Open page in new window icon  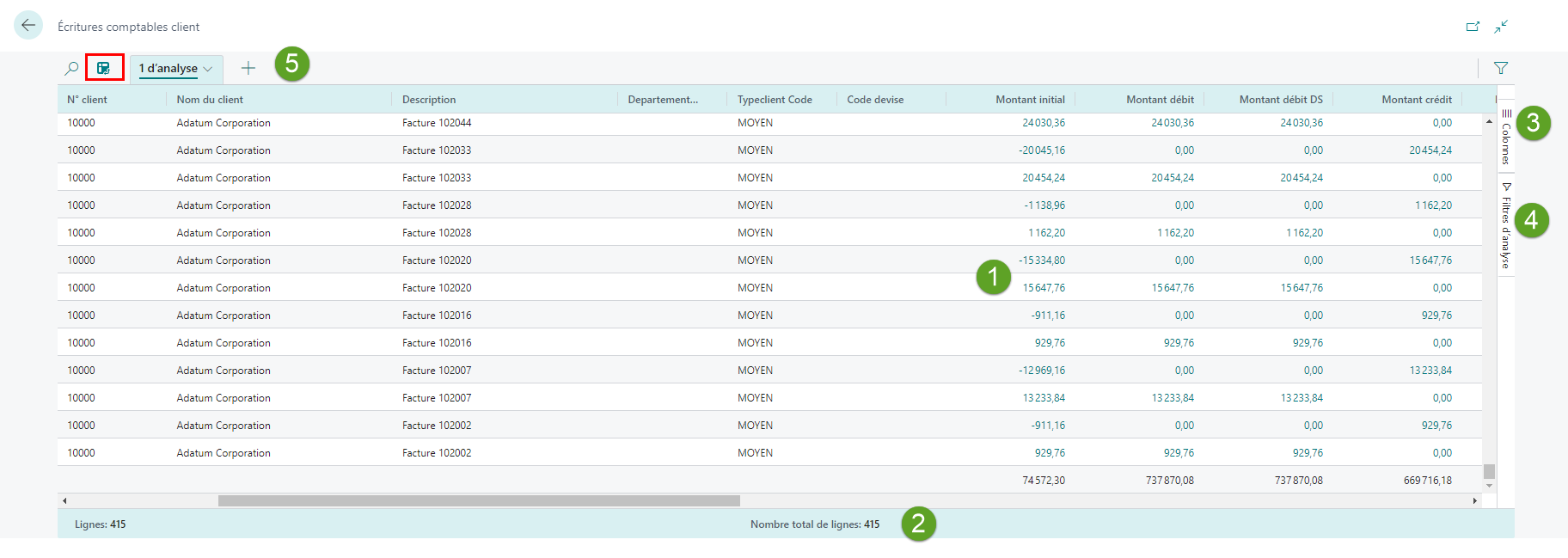pos(1473,27)
